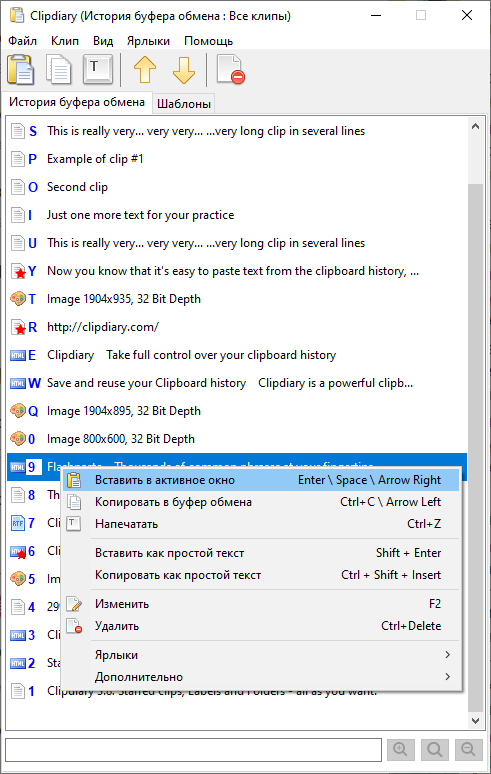
Task: Choose Напечатать in the context menu
Action: click(x=262, y=524)
